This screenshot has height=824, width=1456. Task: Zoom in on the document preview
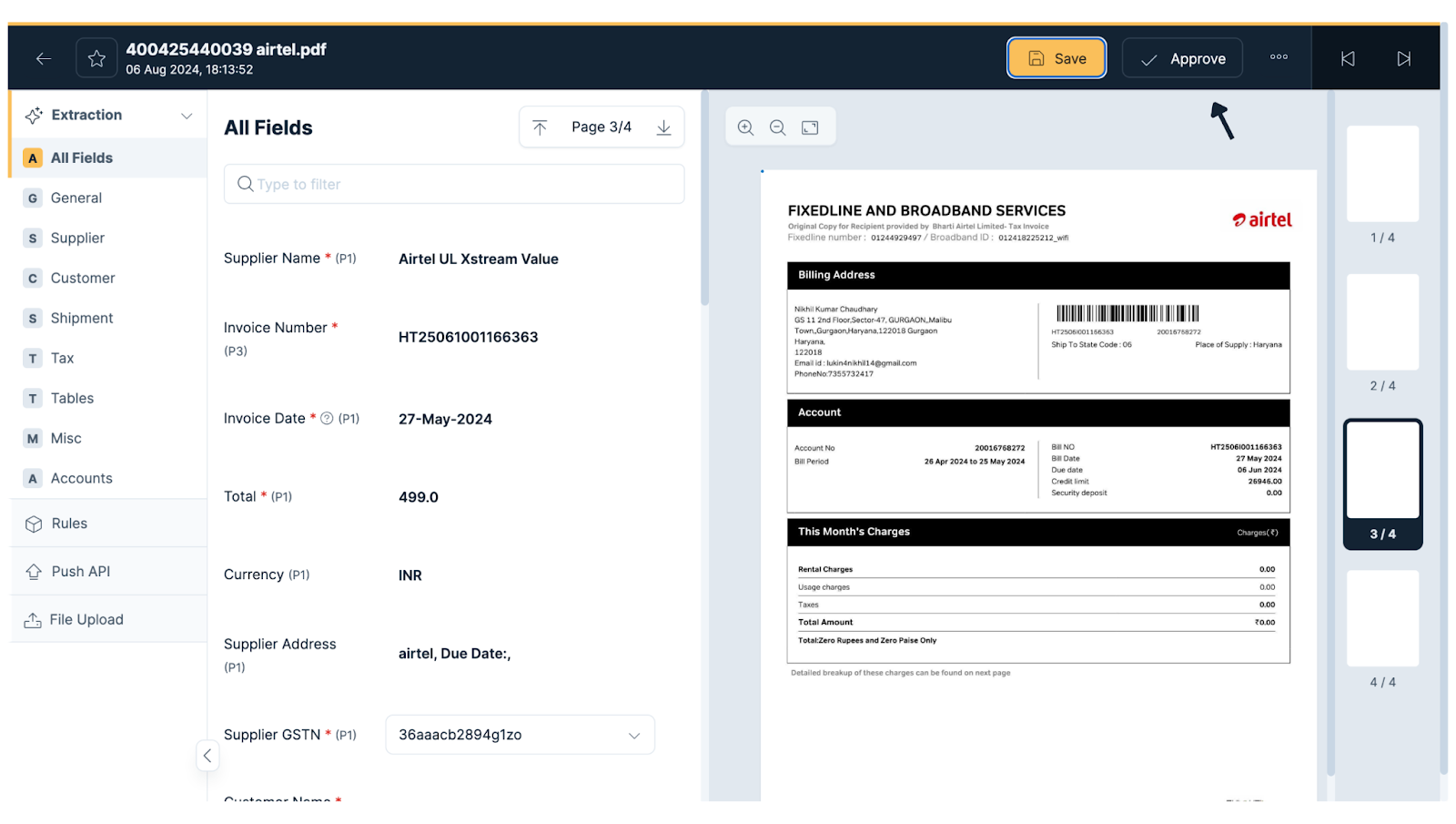745,127
